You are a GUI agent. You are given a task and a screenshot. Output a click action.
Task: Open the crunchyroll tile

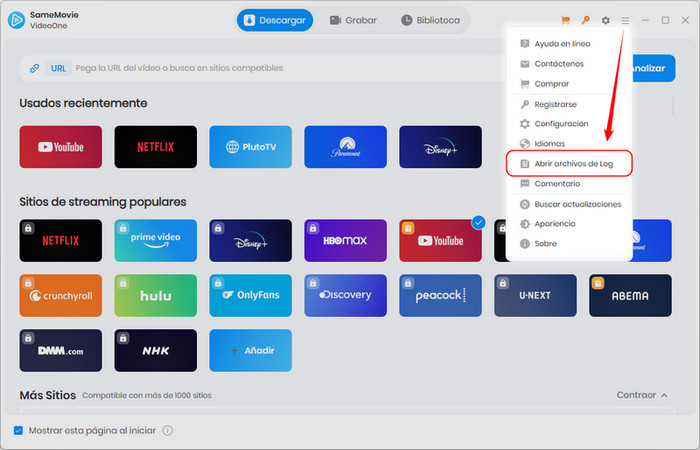pos(61,296)
